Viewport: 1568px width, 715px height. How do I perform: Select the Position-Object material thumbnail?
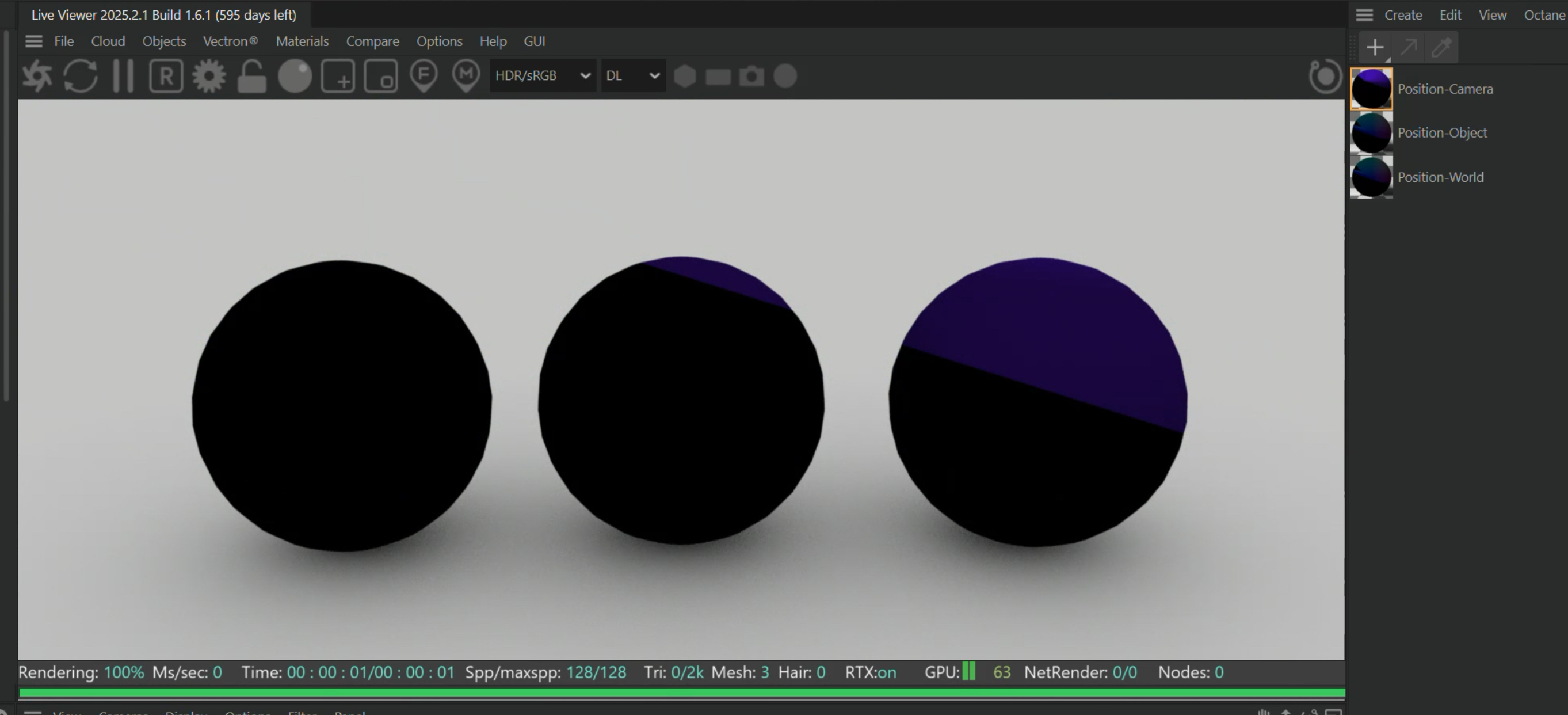1371,133
